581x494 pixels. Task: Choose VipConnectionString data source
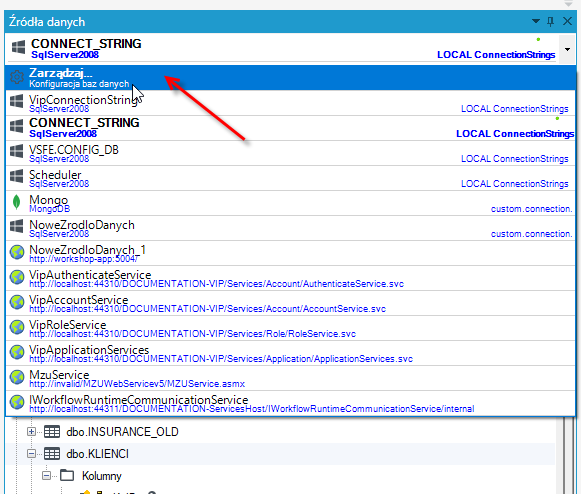[290, 103]
